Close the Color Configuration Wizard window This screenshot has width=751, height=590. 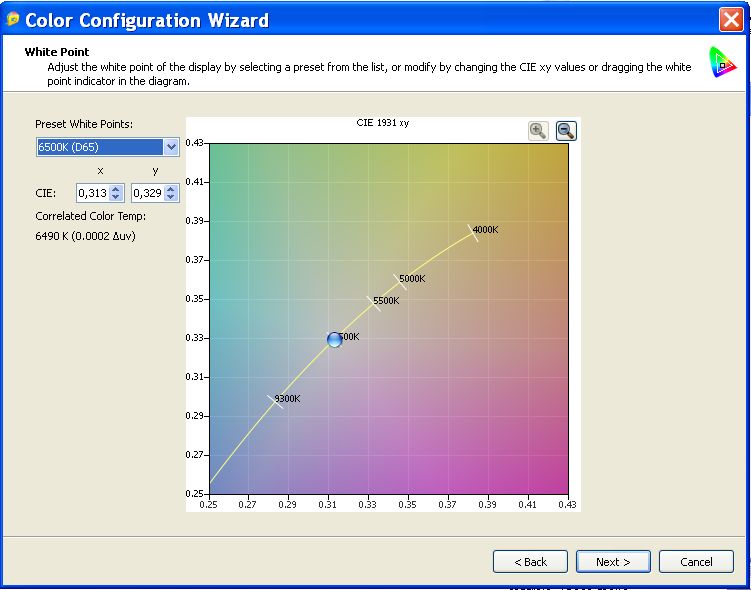731,19
